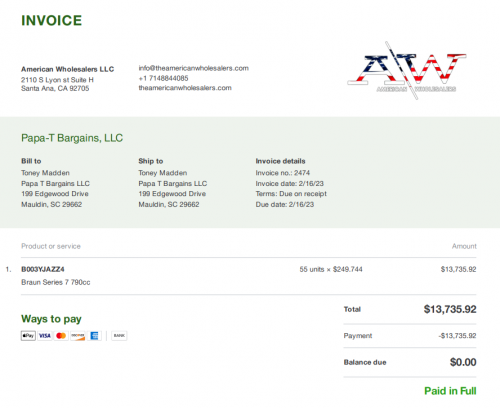500x408 pixels.
Task: Select the Visa card icon
Action: point(45,336)
